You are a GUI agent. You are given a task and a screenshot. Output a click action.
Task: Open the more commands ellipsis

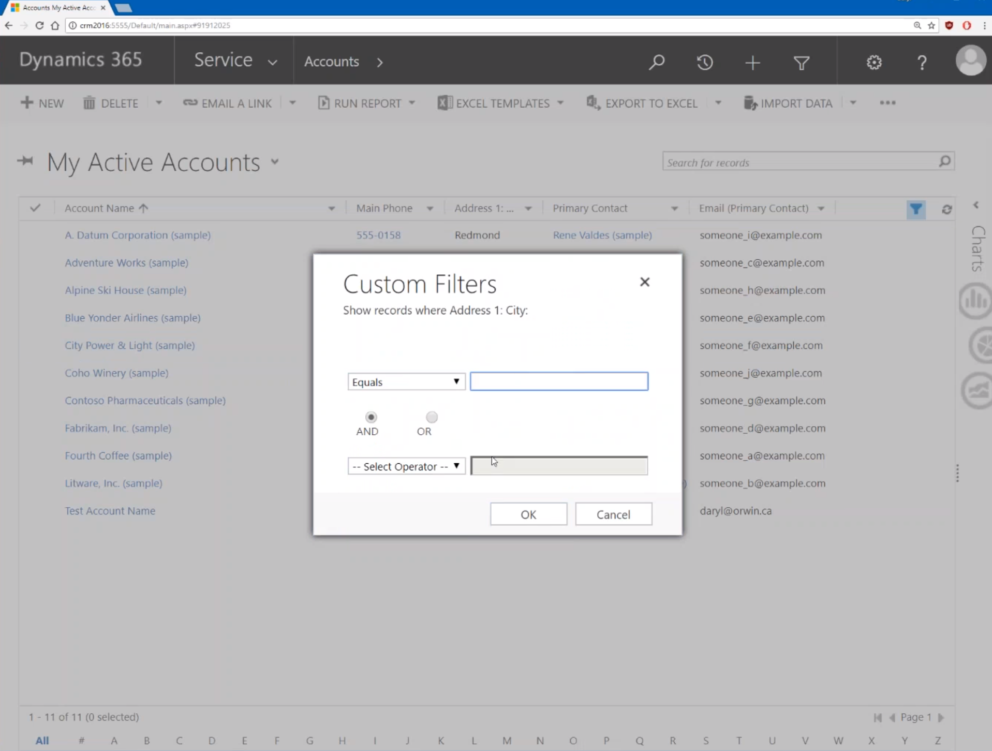click(888, 102)
